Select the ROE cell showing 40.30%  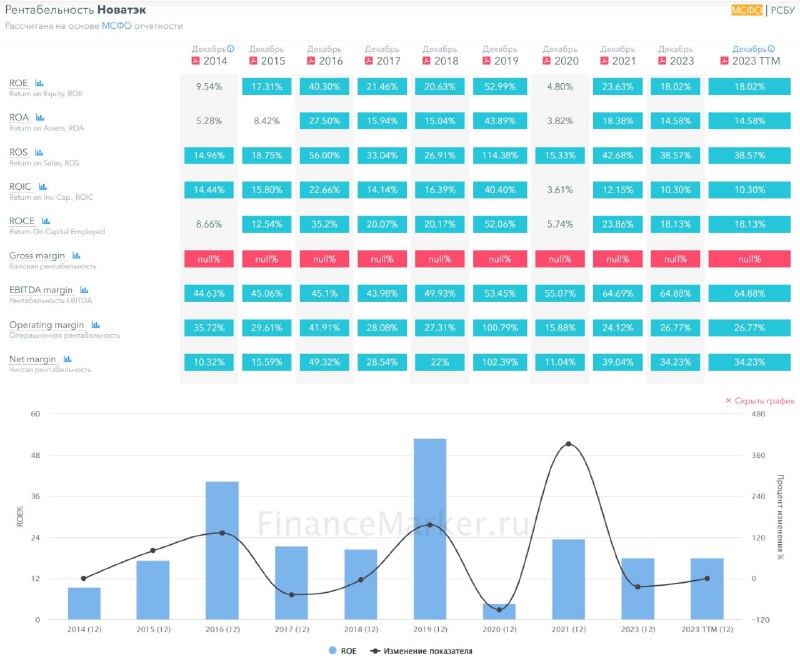324,87
